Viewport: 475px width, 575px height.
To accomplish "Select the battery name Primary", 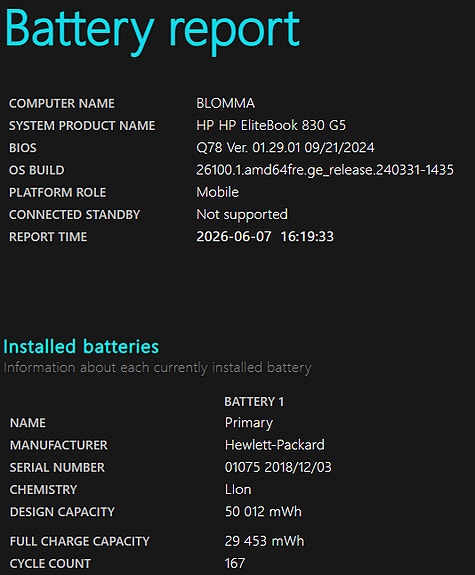I will click(x=249, y=423).
